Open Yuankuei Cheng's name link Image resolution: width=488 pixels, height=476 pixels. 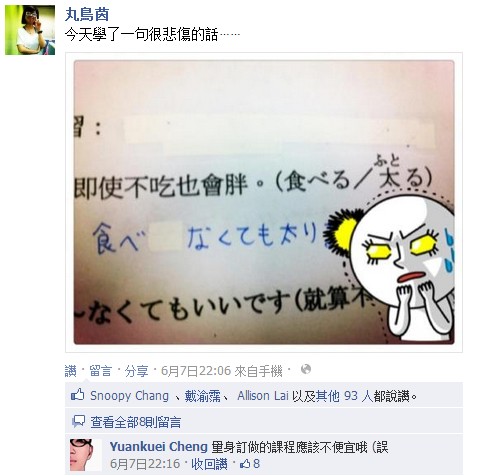coord(159,447)
